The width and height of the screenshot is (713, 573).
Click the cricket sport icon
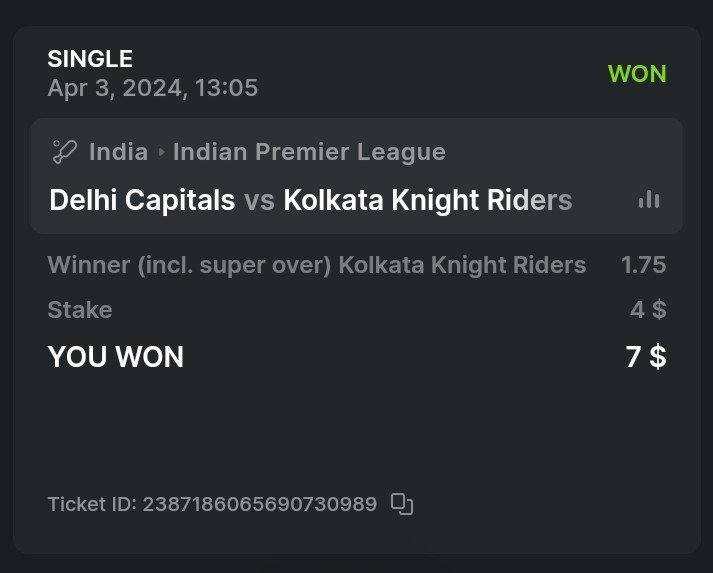pyautogui.click(x=64, y=152)
